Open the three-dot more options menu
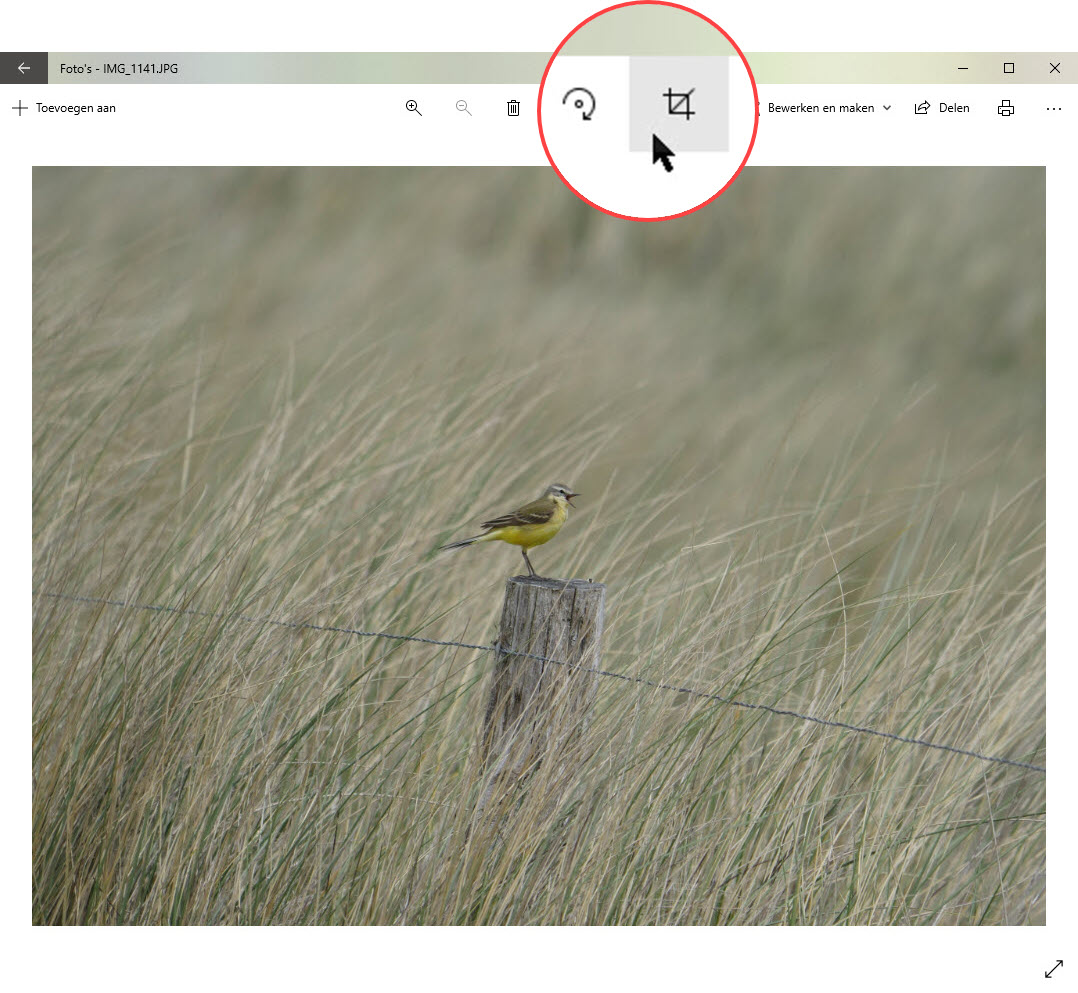 pyautogui.click(x=1053, y=109)
